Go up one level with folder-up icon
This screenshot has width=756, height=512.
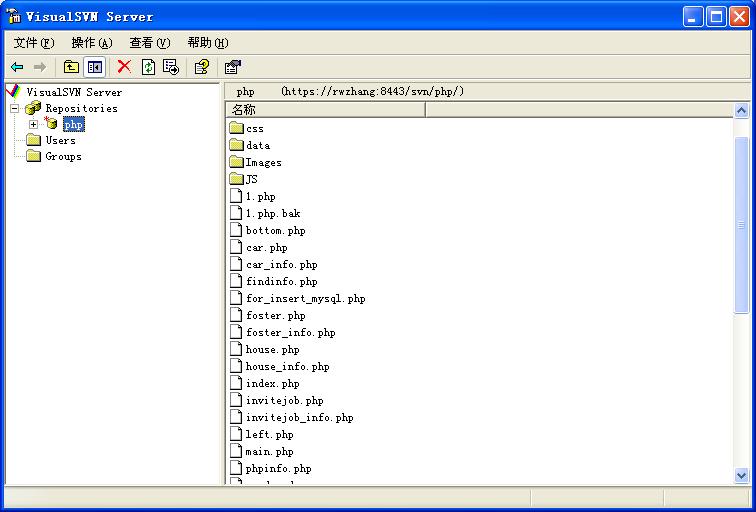[71, 67]
